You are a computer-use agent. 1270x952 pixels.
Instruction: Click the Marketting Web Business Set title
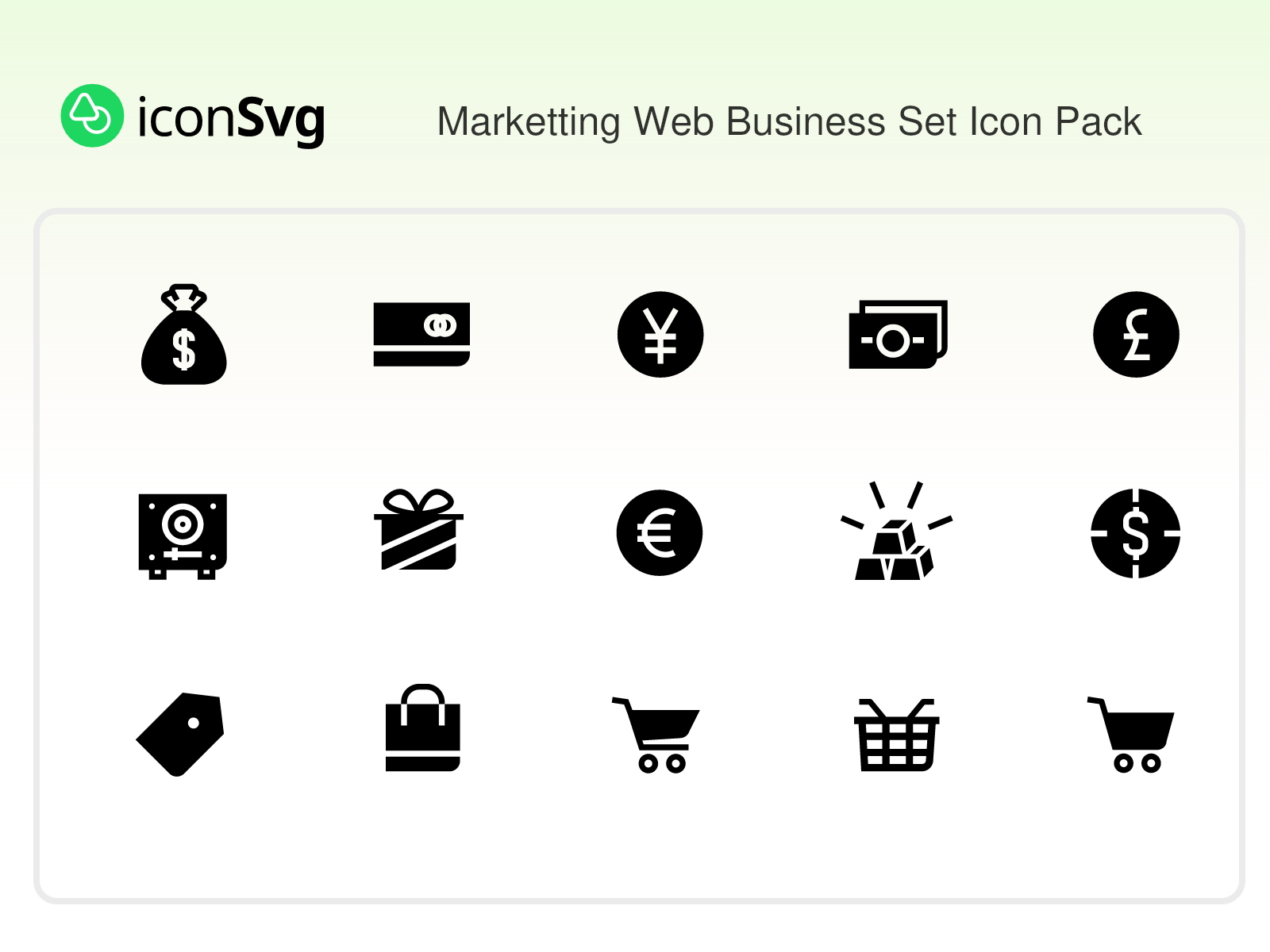pos(789,122)
